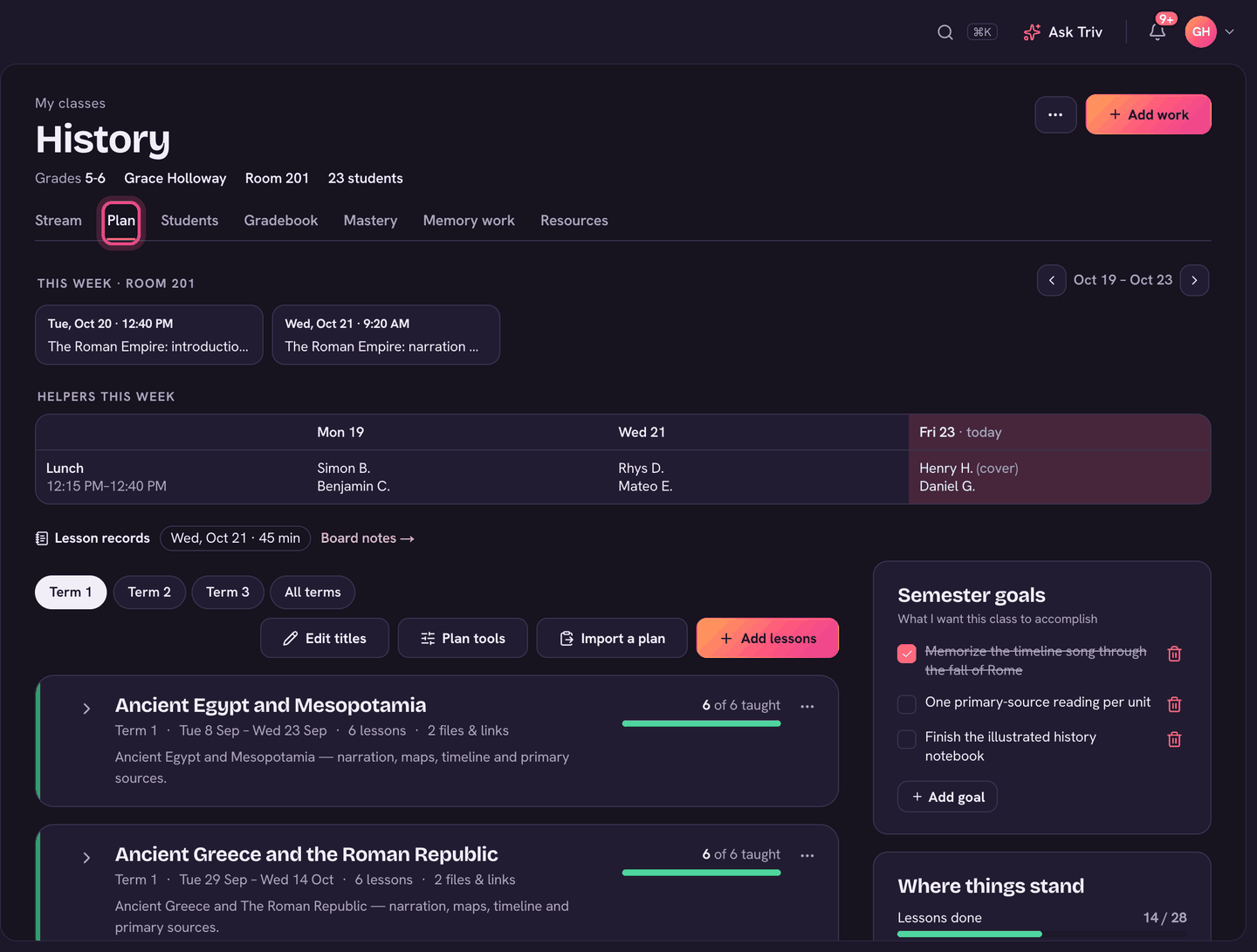Click the Lesson records notebook icon
The width and height of the screenshot is (1257, 952).
(42, 538)
